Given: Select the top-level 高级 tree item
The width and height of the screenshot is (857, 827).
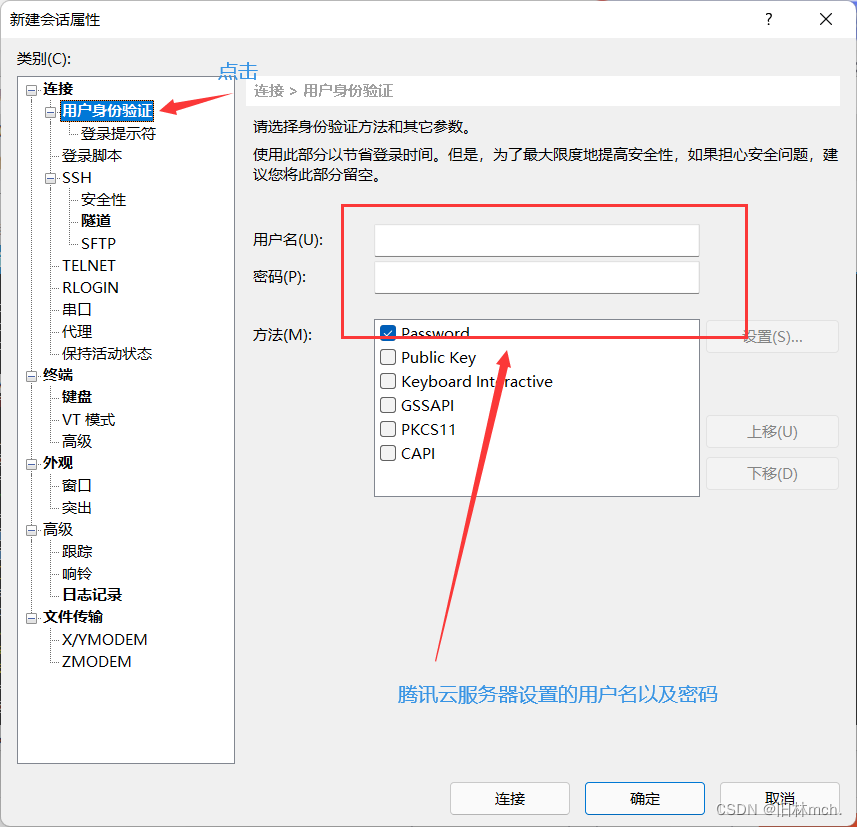Looking at the screenshot, I should pyautogui.click(x=58, y=529).
